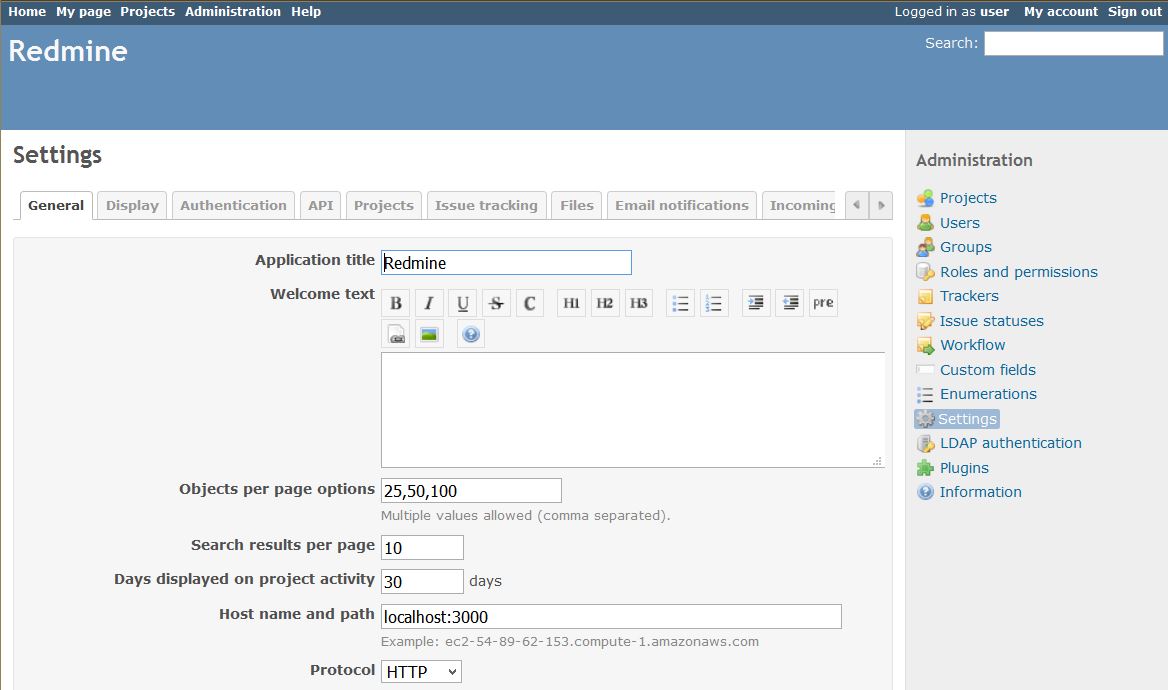Click inside the Welcome text area

coord(632,410)
